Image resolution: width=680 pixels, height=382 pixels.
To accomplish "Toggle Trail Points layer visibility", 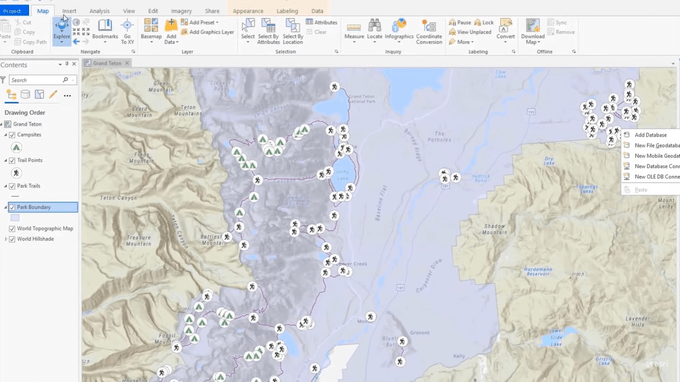I will (12, 160).
